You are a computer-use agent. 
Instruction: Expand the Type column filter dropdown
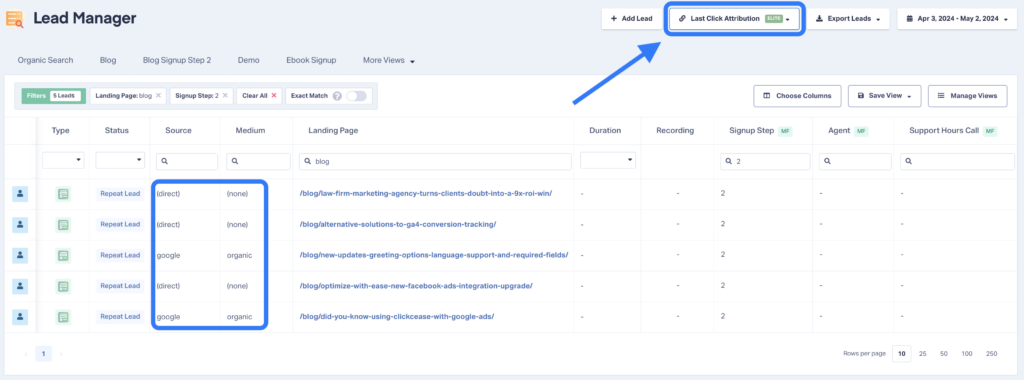(x=63, y=160)
